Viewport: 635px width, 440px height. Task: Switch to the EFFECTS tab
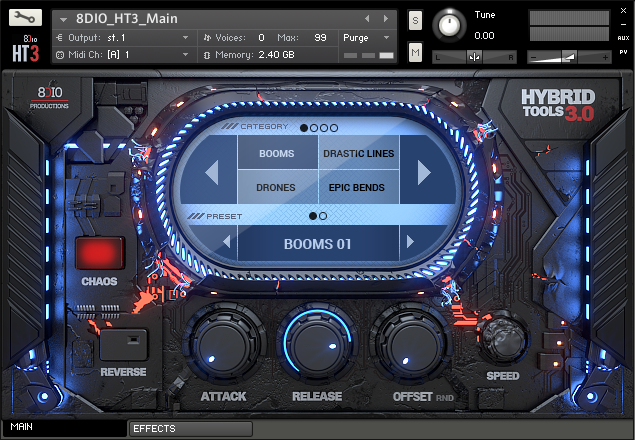pyautogui.click(x=191, y=429)
